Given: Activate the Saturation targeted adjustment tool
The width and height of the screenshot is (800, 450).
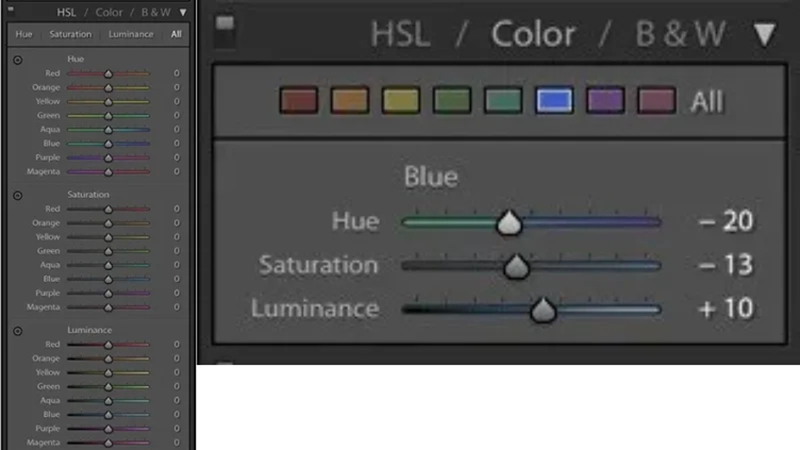Looking at the screenshot, I should (x=18, y=196).
